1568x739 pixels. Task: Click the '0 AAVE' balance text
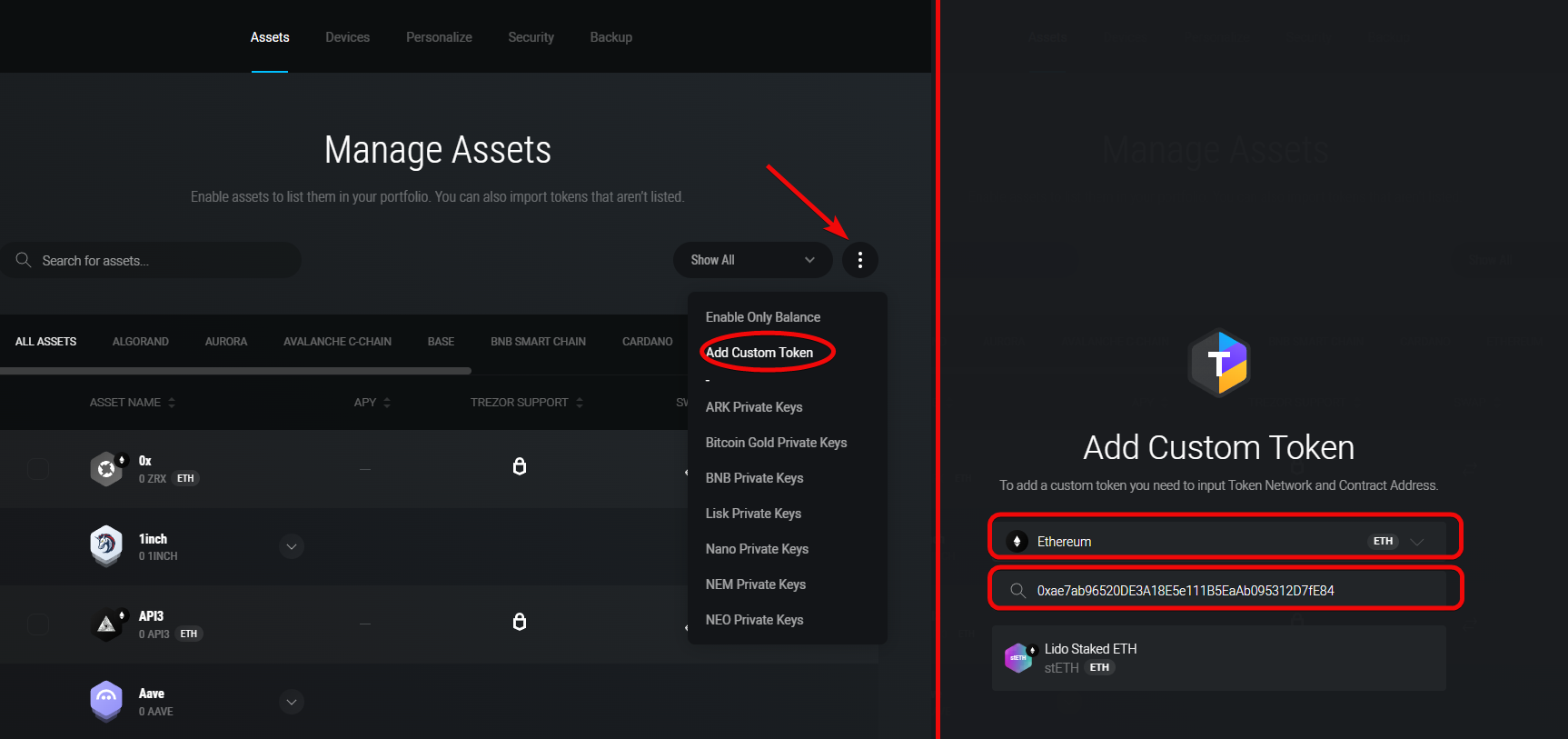155,712
